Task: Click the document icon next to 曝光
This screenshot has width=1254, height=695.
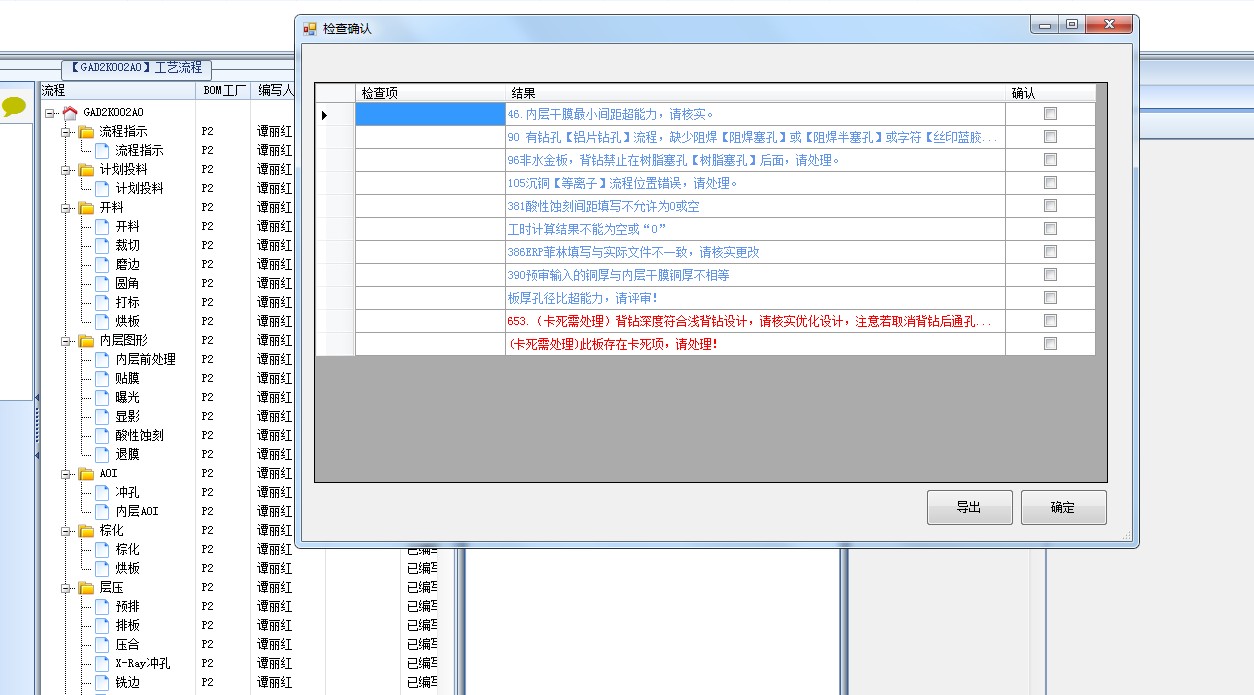Action: point(102,397)
